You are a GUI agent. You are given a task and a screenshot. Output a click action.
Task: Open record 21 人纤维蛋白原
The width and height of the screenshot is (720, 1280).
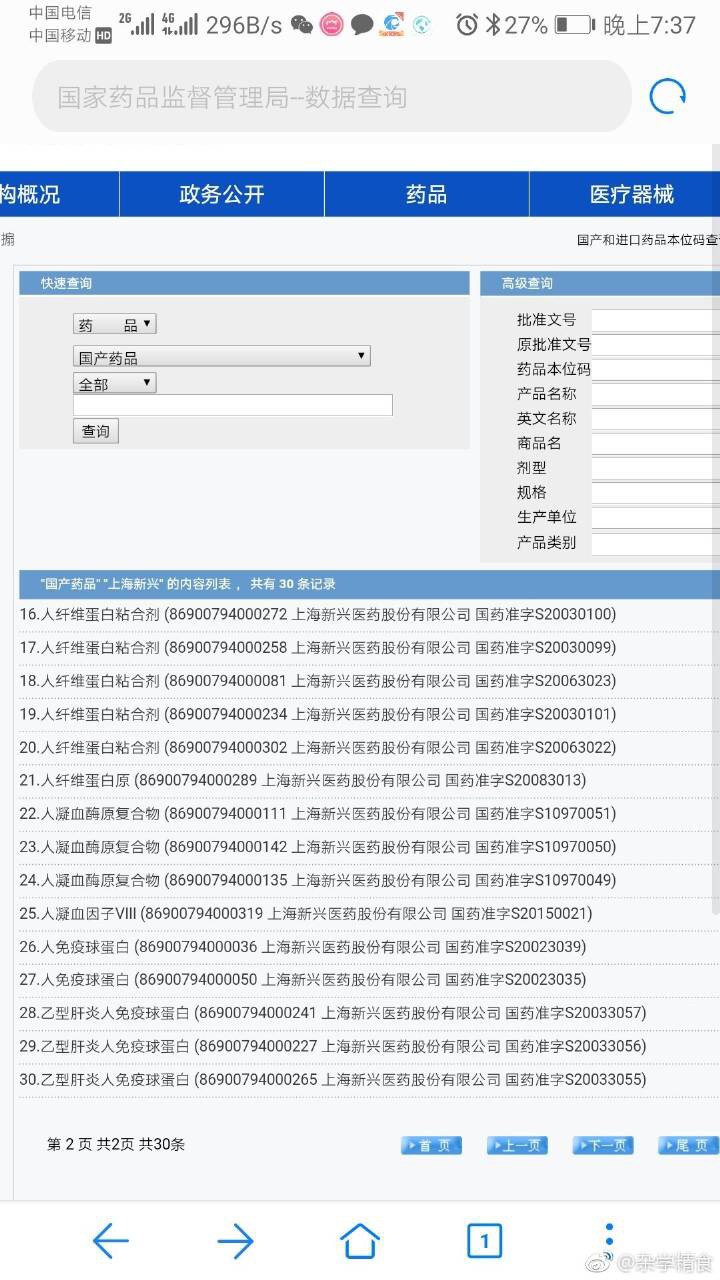point(303,780)
